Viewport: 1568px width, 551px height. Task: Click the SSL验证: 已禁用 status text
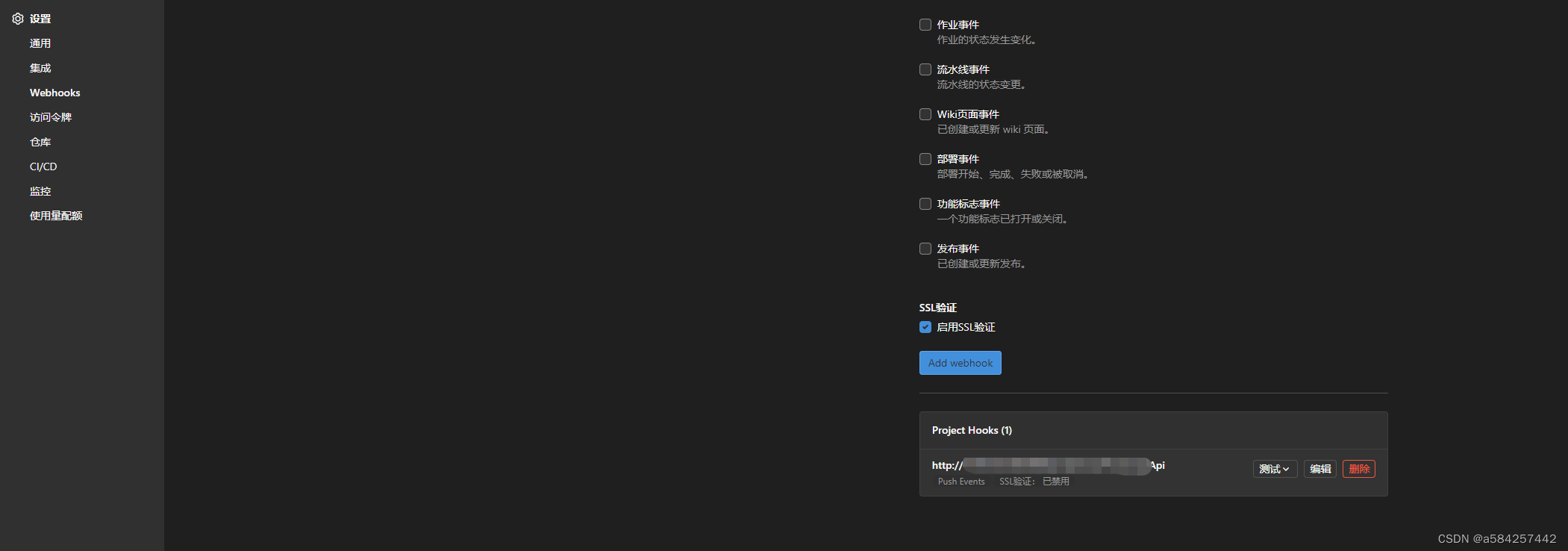point(1034,482)
